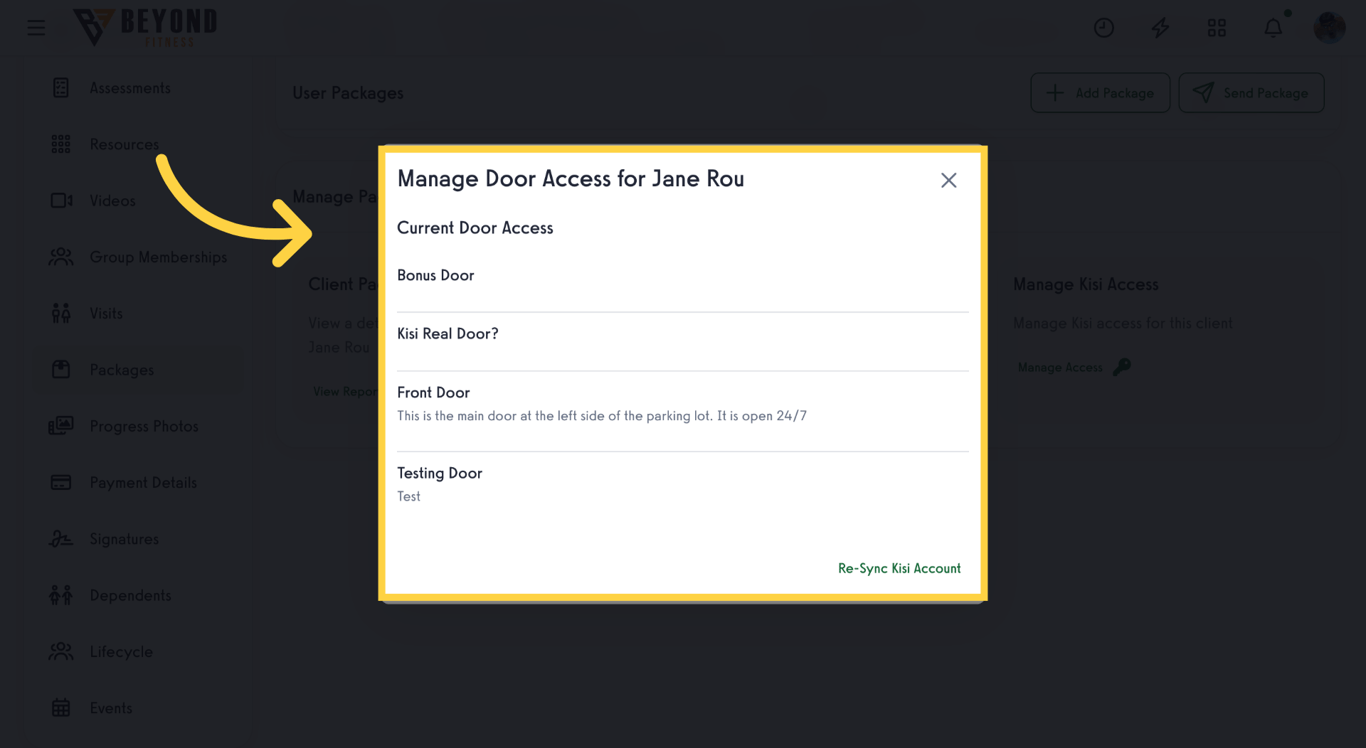Click the Front Door description text
Viewport: 1366px width, 748px height.
(x=602, y=416)
